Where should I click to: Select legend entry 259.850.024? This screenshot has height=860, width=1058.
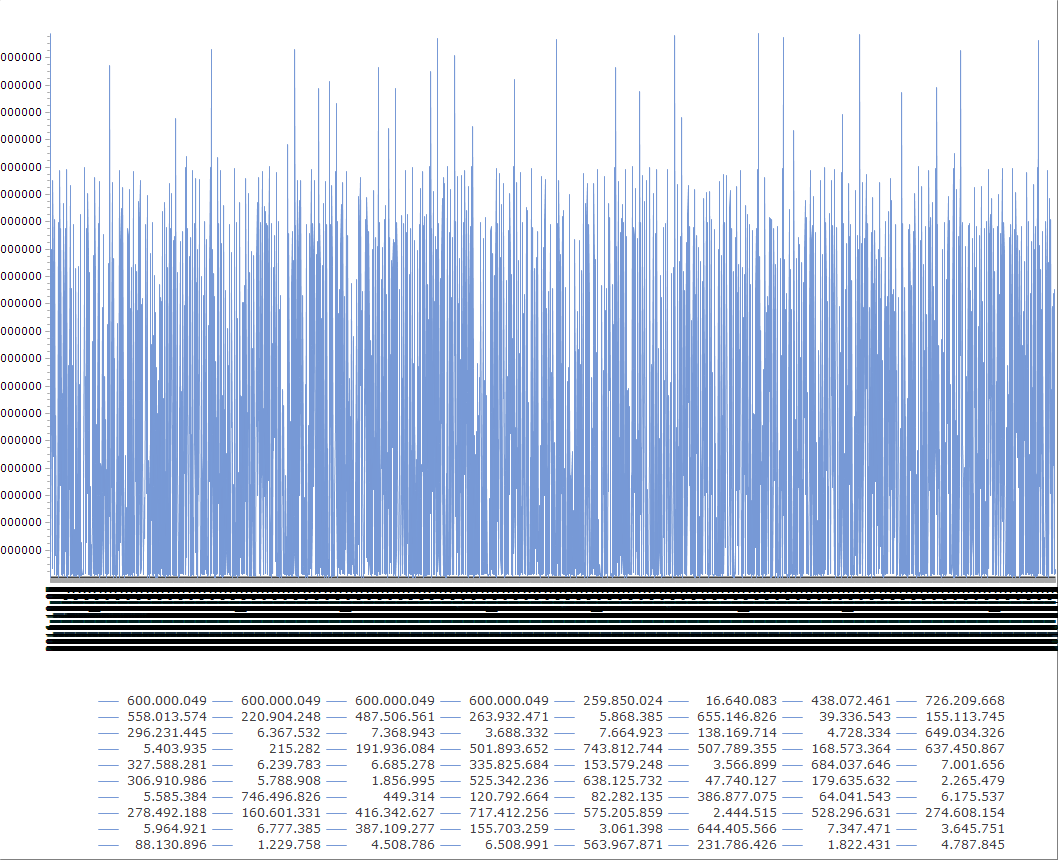(x=623, y=701)
